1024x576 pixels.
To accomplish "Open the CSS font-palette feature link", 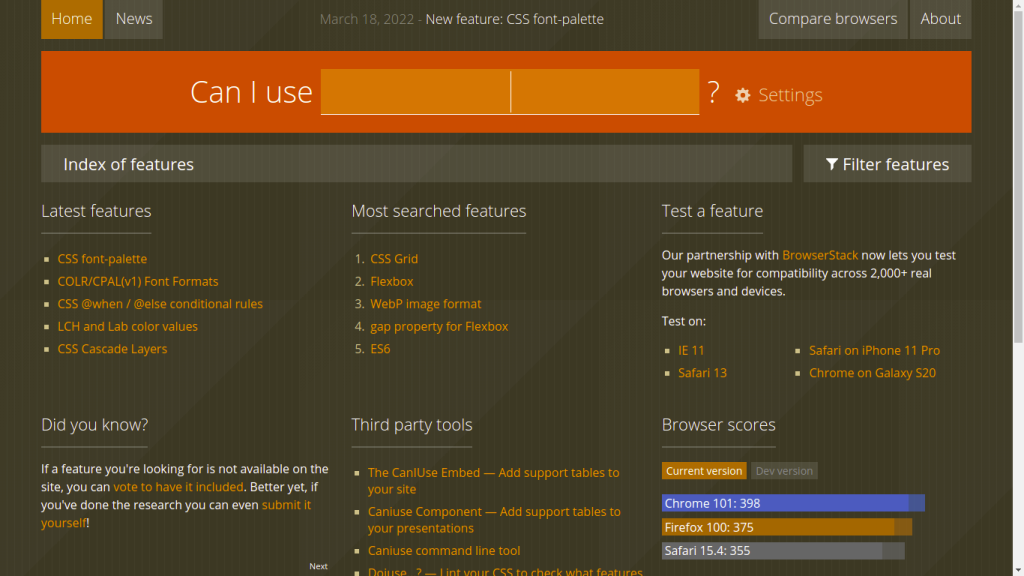I will point(102,259).
